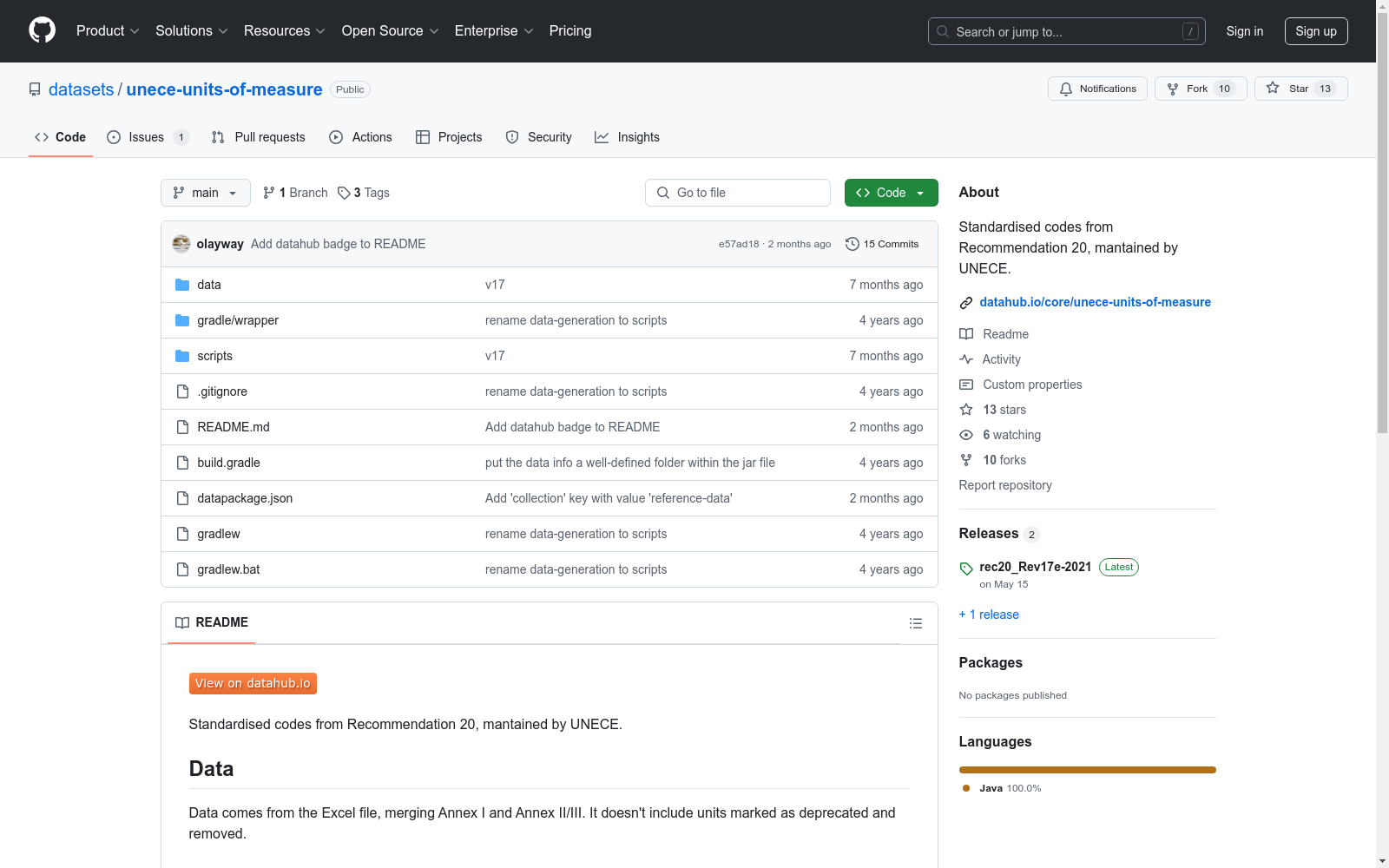Focus the Search or jump to field
1389x868 pixels.
click(1067, 31)
